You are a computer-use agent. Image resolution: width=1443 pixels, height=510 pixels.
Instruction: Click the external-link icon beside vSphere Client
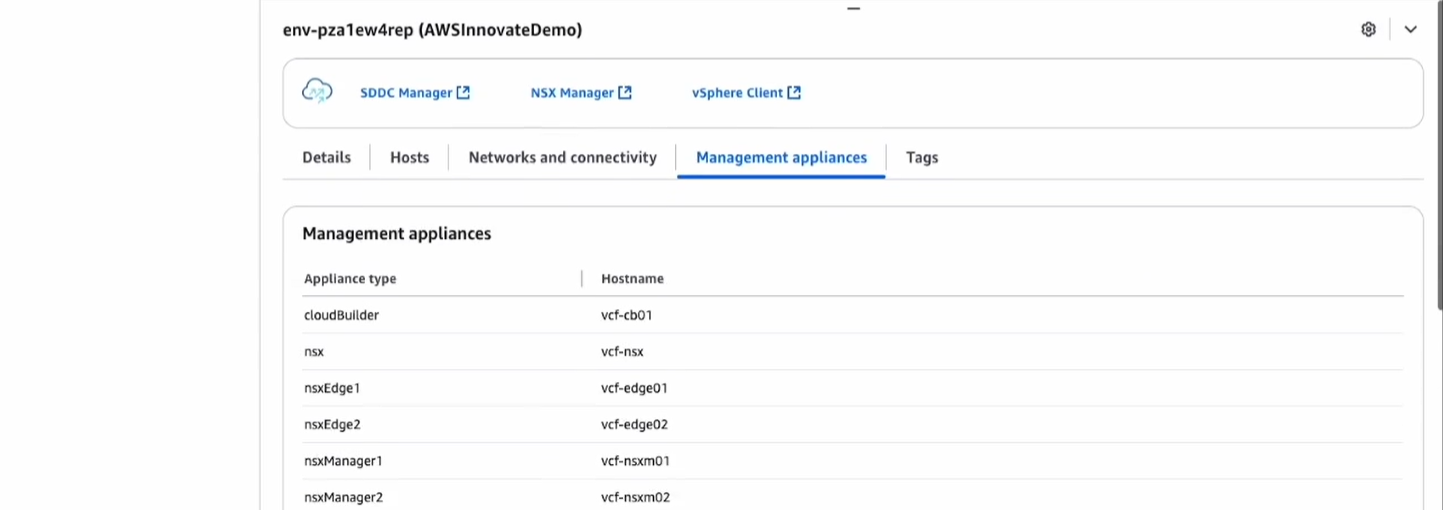pos(794,92)
